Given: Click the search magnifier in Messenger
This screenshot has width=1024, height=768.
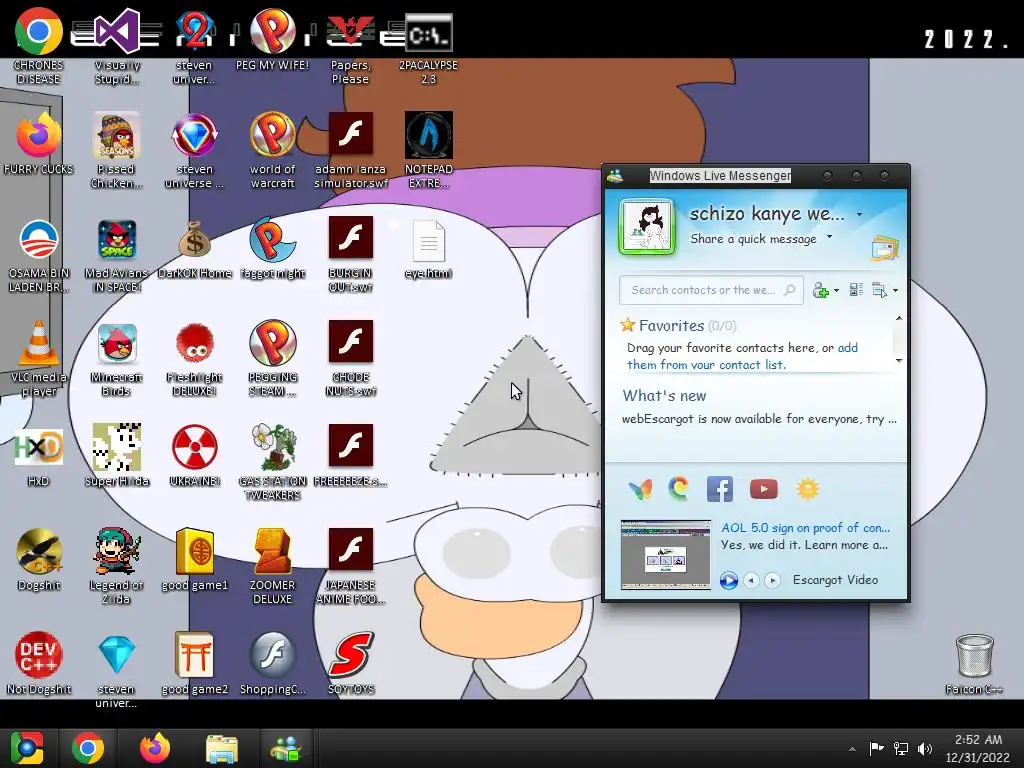Looking at the screenshot, I should click(x=790, y=289).
